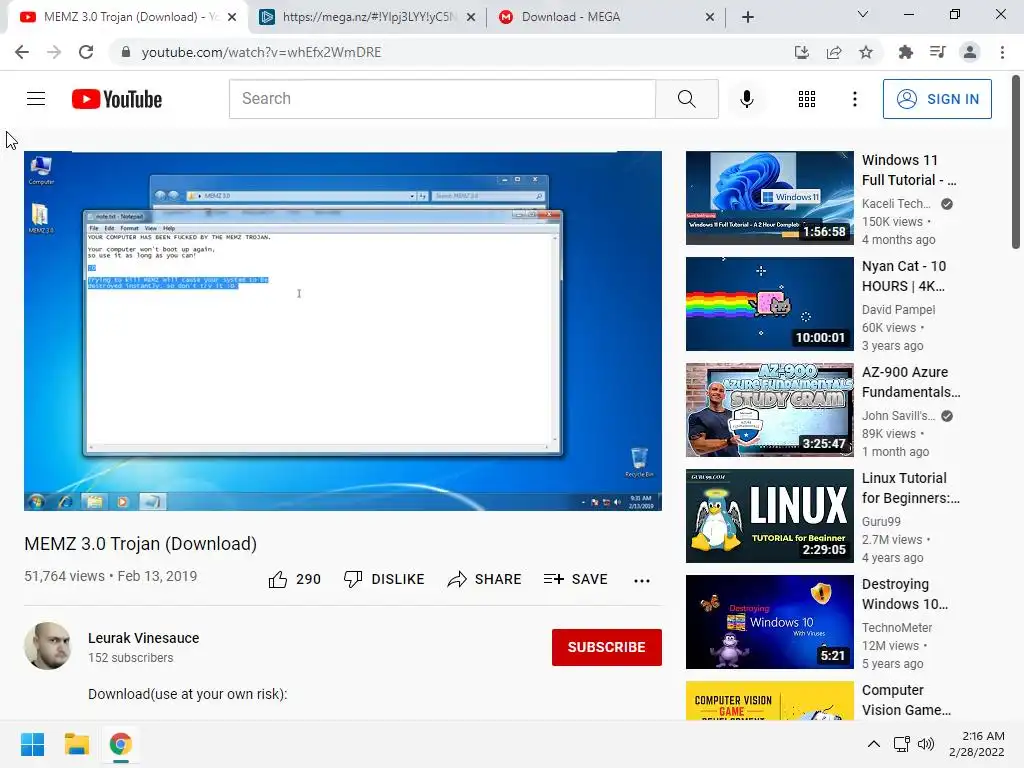This screenshot has width=1024, height=768.
Task: Save the video to a playlist
Action: pyautogui.click(x=575, y=579)
